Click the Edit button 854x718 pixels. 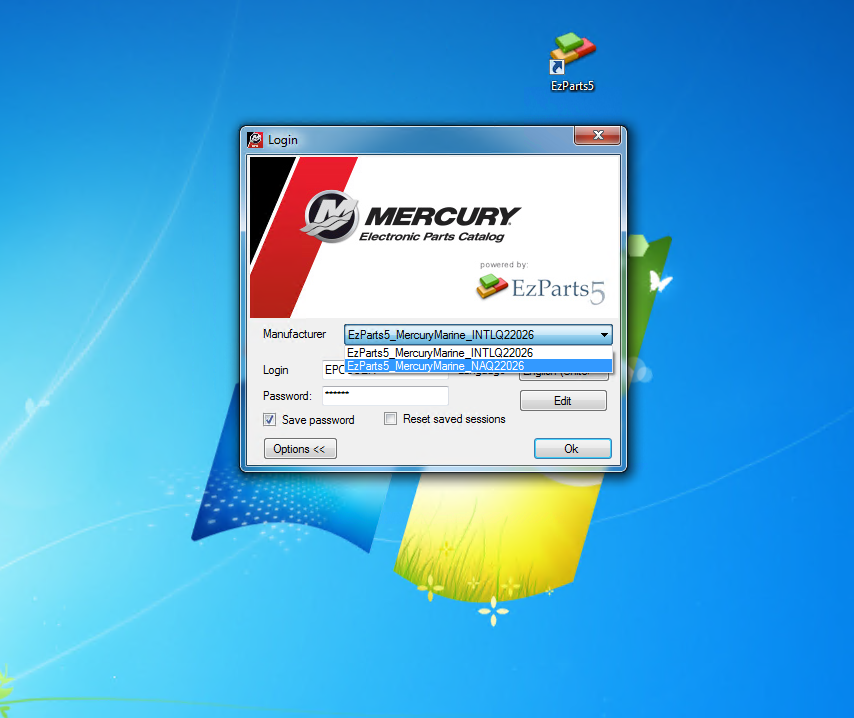point(563,401)
